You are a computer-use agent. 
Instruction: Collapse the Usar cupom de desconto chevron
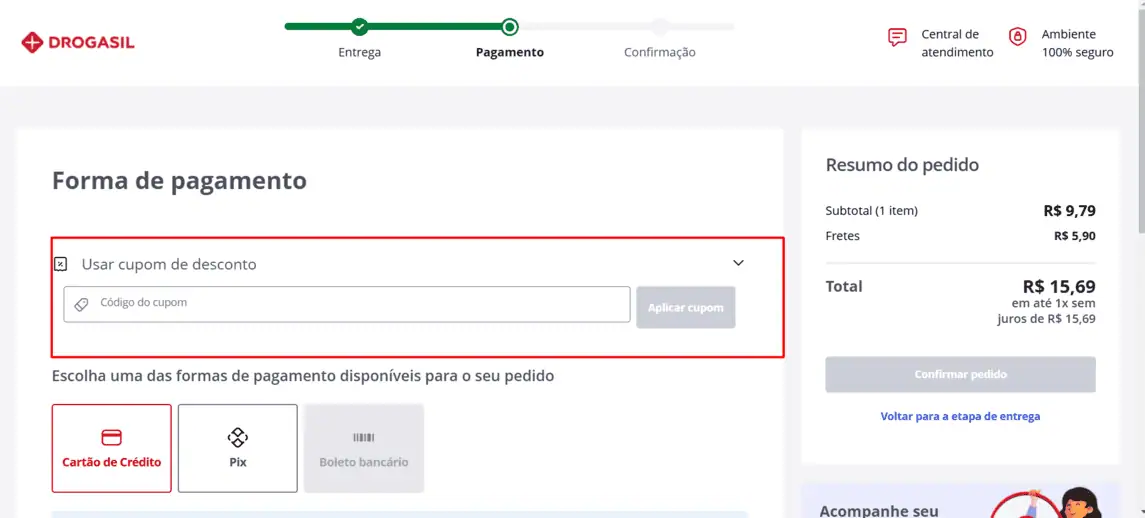pyautogui.click(x=738, y=262)
